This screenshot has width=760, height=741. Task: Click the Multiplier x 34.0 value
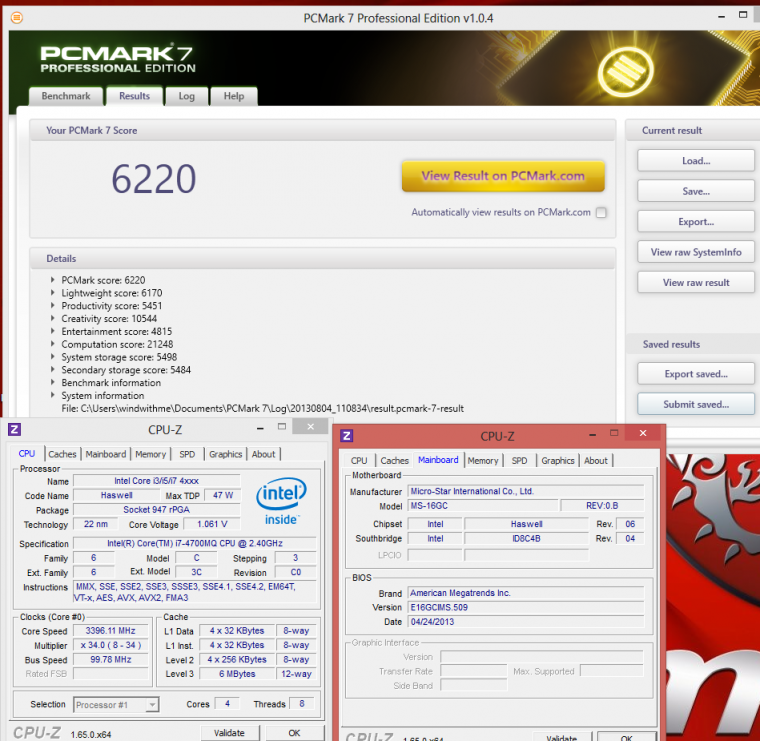point(111,645)
